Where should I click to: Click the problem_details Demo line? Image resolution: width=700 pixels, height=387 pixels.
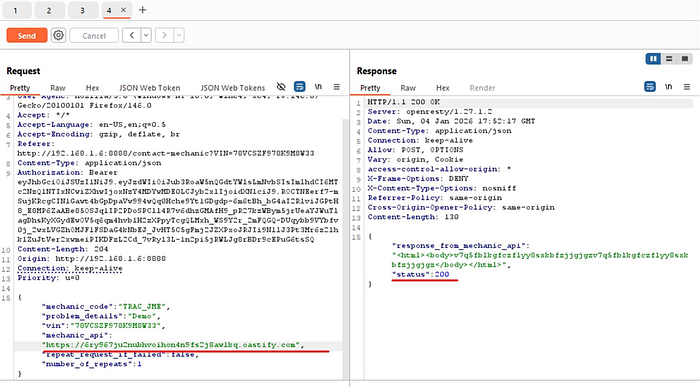point(101,316)
